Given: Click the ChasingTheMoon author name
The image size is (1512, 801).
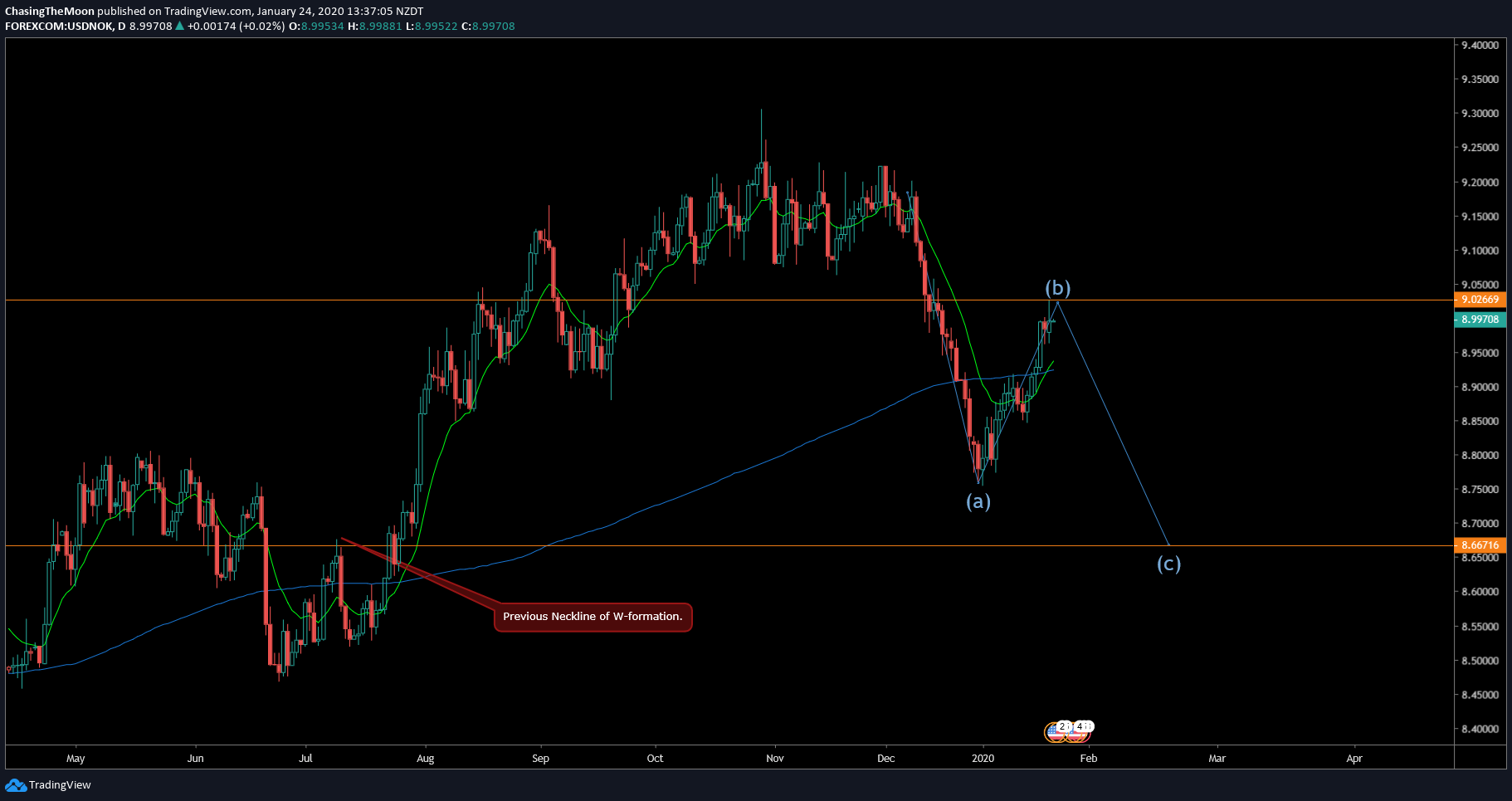Looking at the screenshot, I should (50, 11).
